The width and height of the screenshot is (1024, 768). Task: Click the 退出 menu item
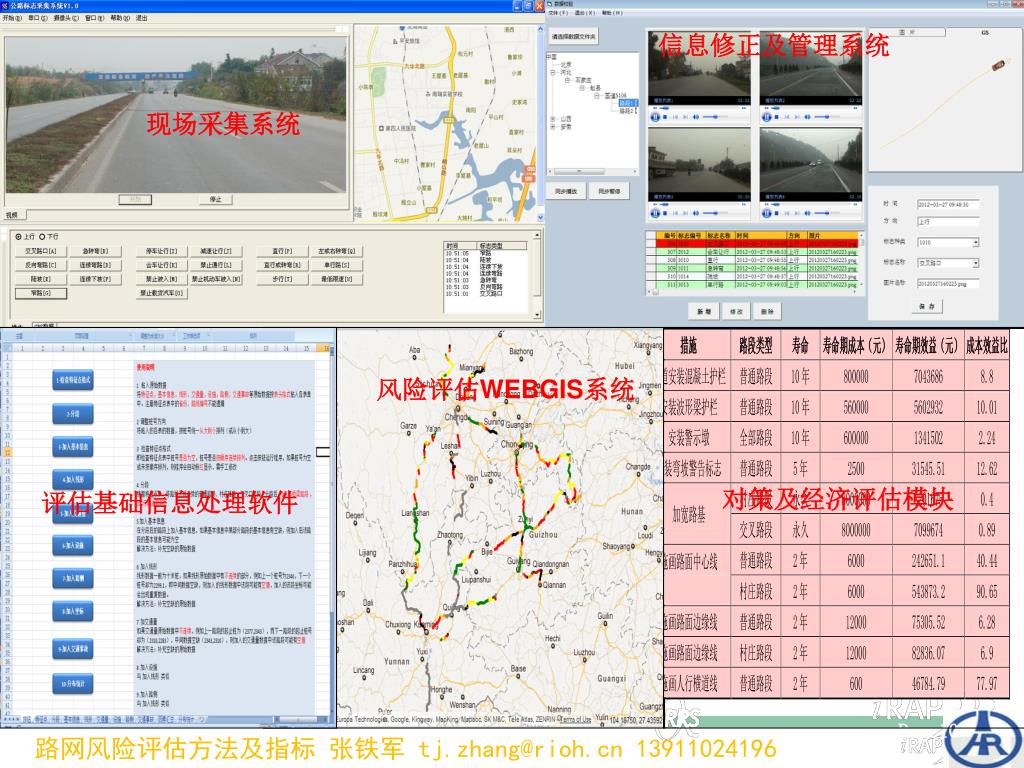tap(141, 18)
